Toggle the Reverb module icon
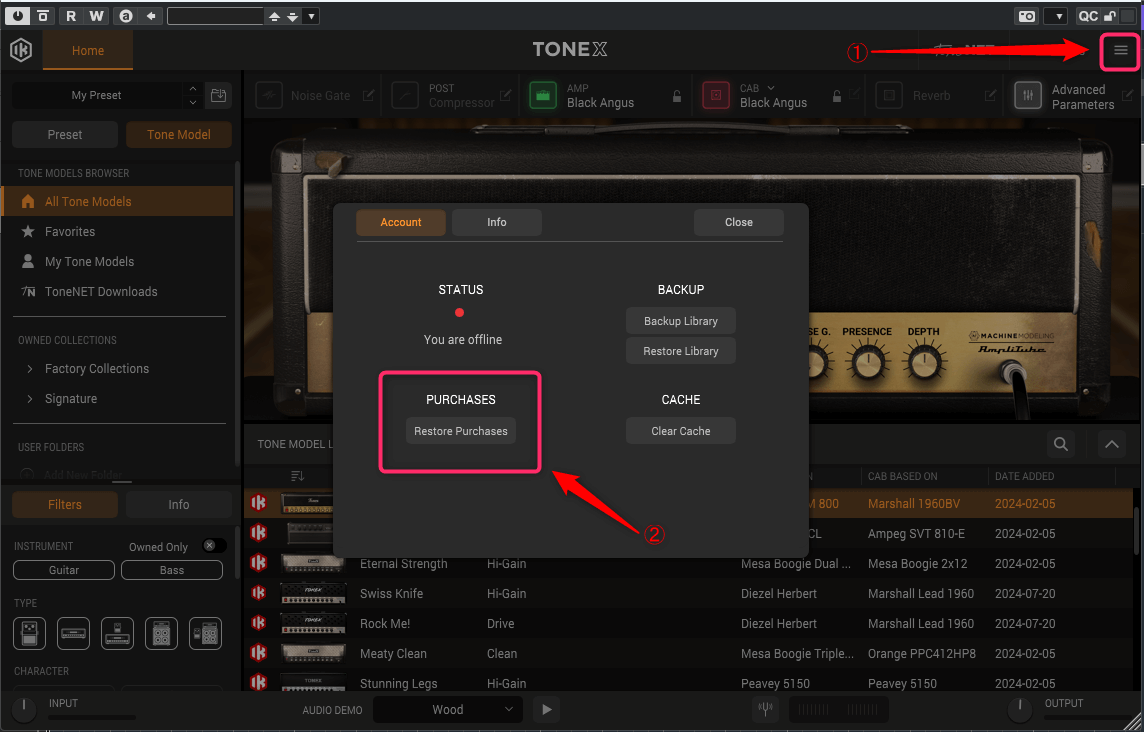 [889, 96]
